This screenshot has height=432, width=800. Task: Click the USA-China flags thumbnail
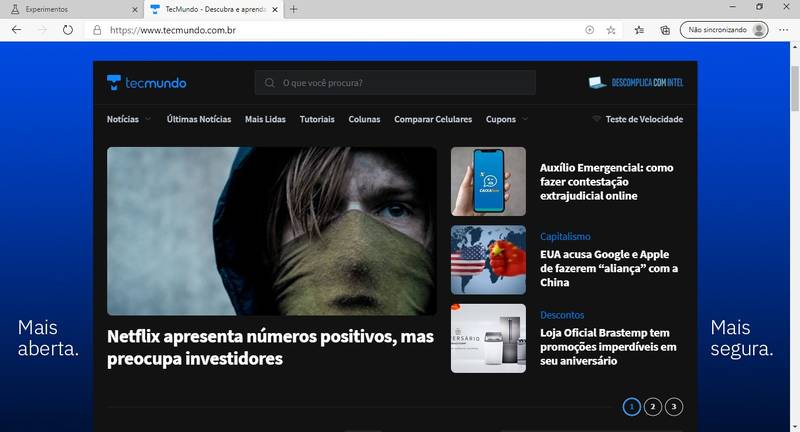(x=488, y=260)
